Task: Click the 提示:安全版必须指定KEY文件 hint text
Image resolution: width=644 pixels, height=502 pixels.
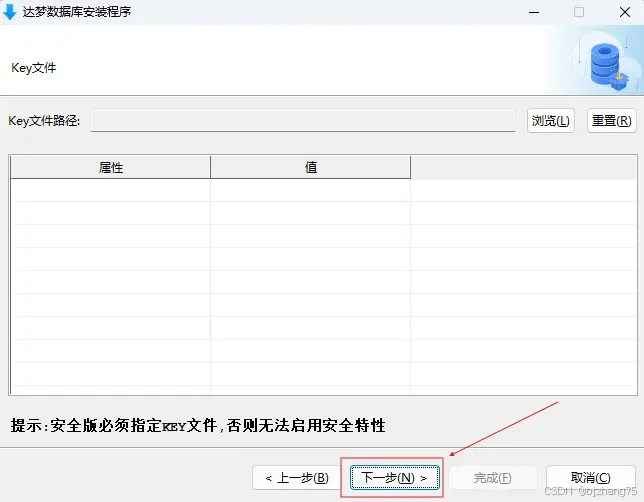Action: pos(198,426)
